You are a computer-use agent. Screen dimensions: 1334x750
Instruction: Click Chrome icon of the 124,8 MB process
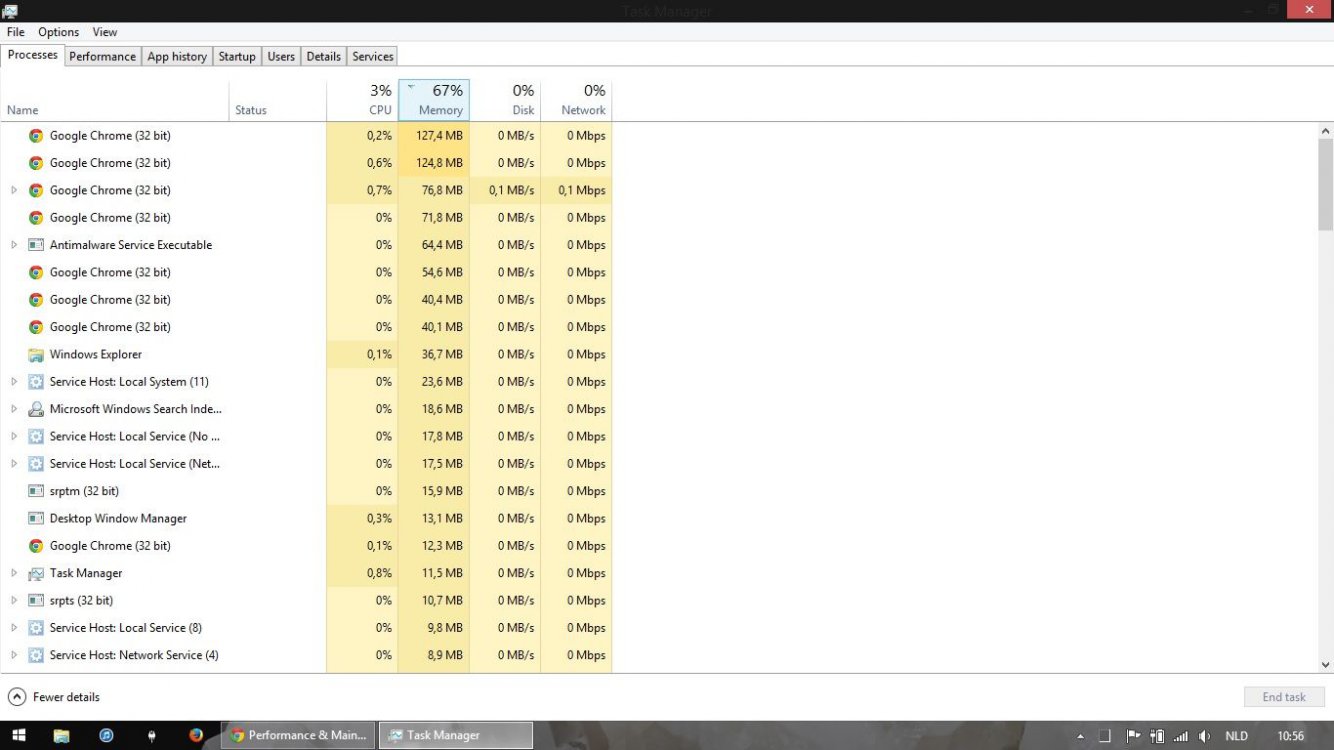(x=36, y=163)
